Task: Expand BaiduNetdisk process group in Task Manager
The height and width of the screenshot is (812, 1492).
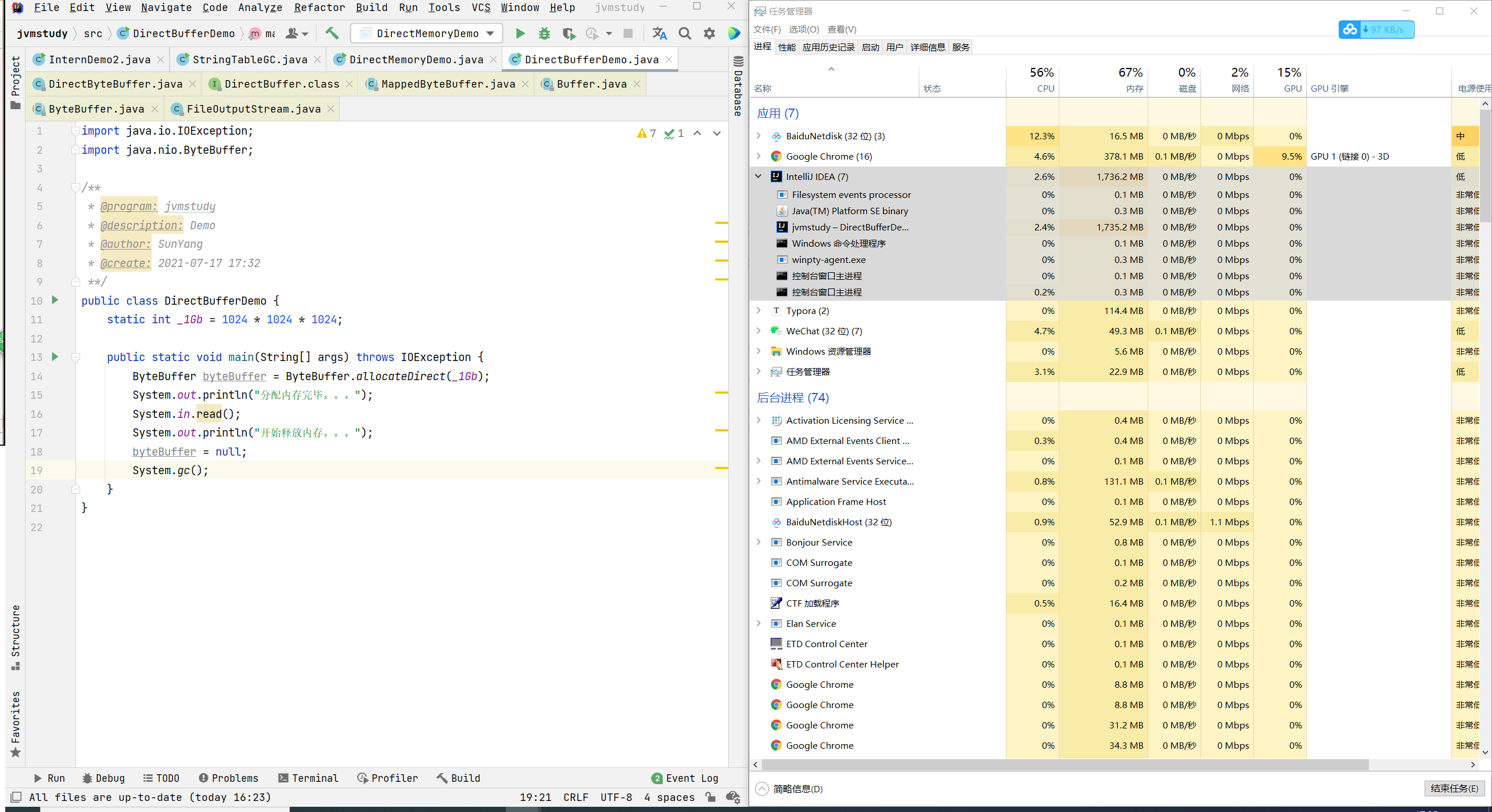Action: [x=758, y=136]
